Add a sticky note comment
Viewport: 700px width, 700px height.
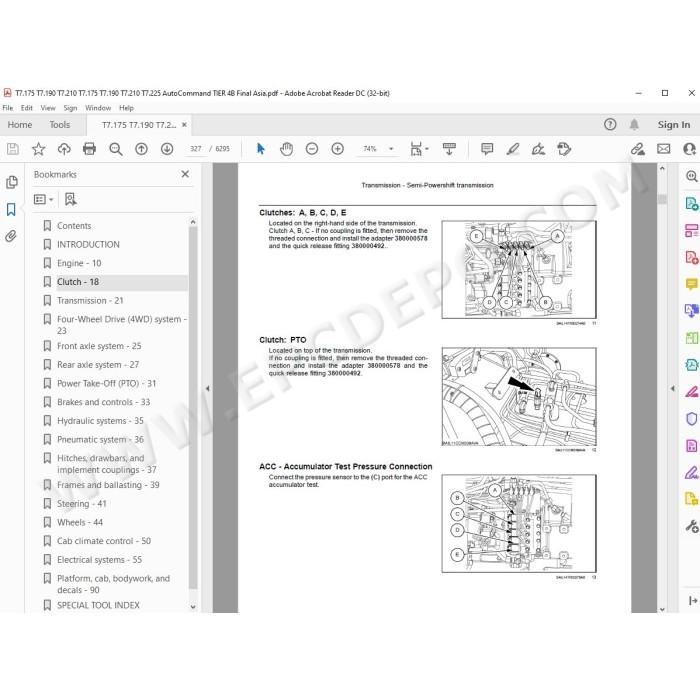click(x=487, y=149)
